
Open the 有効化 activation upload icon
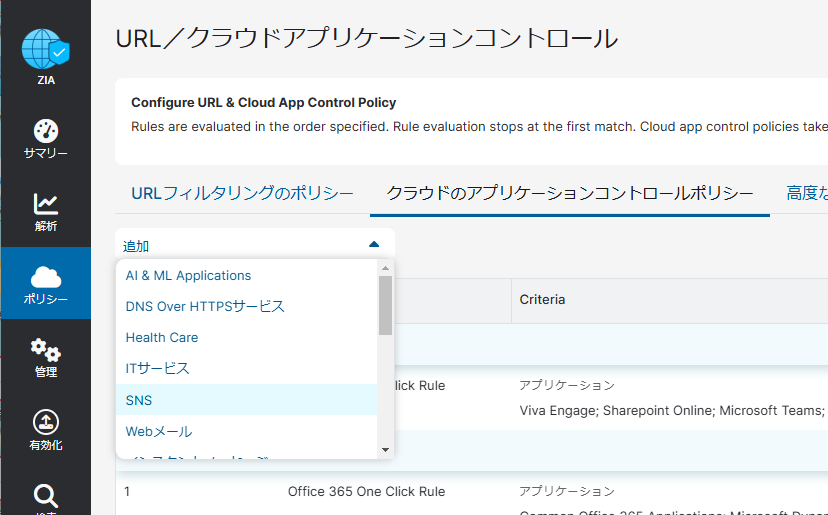[x=46, y=423]
